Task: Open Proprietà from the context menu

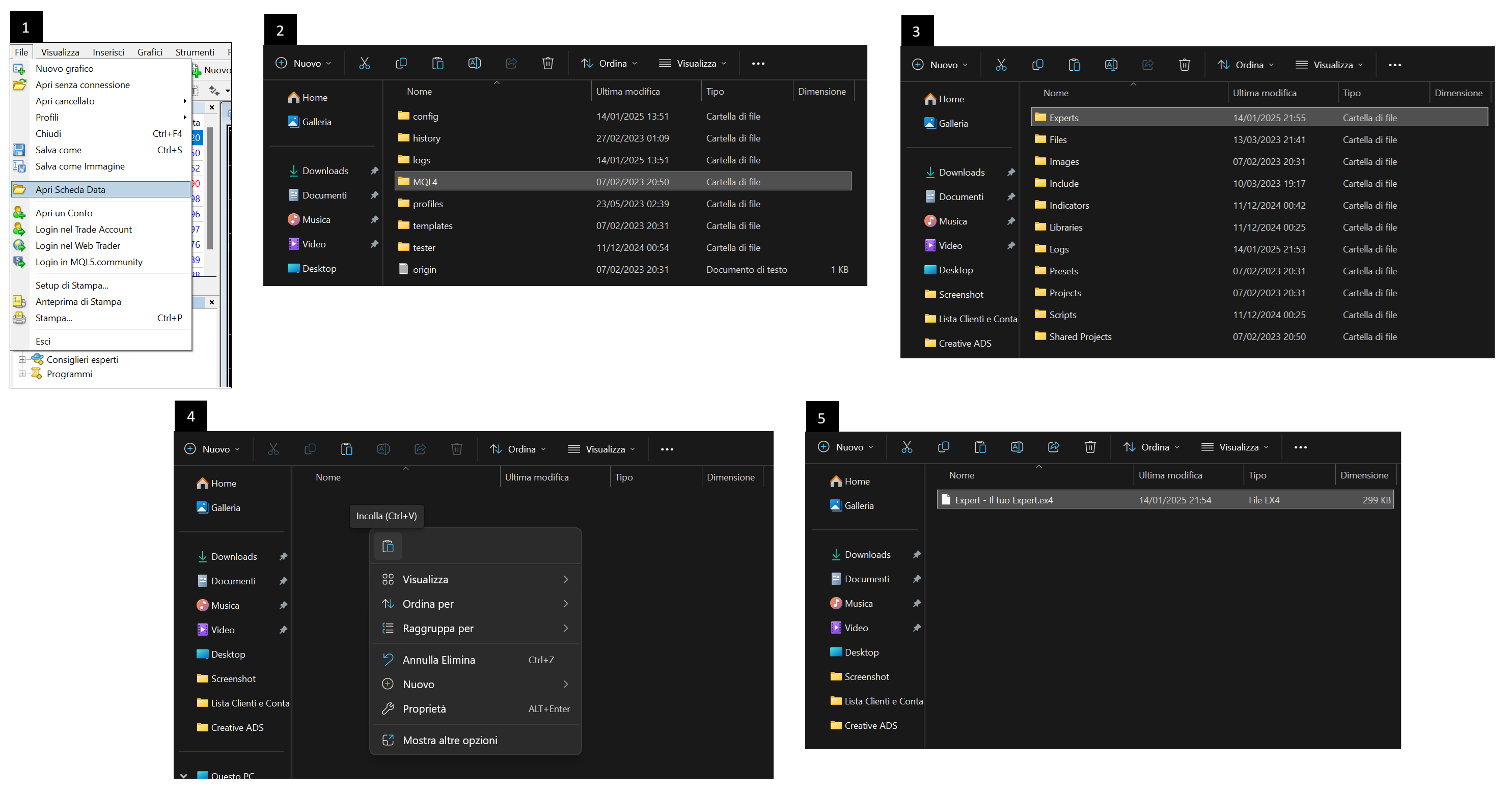Action: point(424,708)
